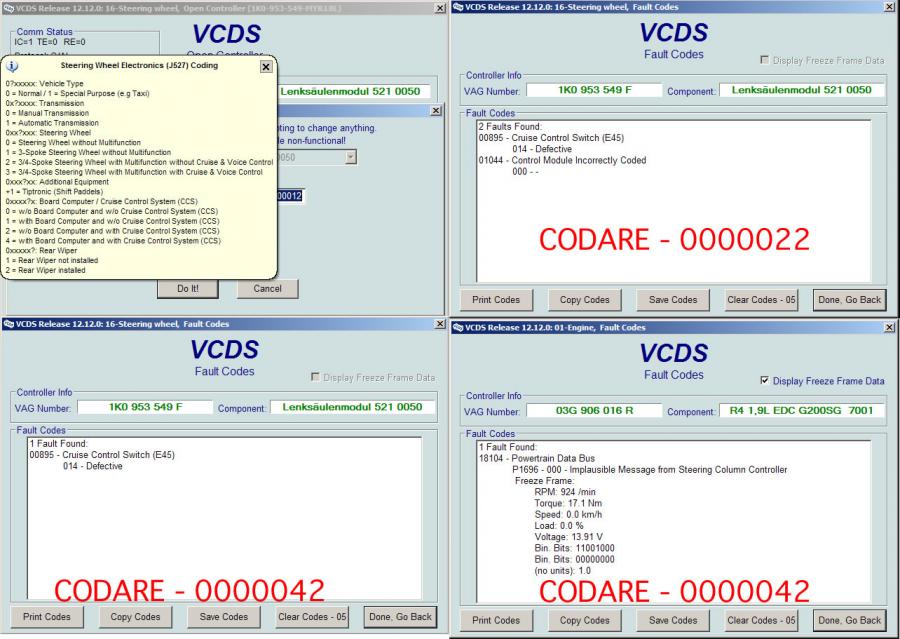
Task: Click the VAG Number field showing 03G 906 016 R
Action: [594, 411]
